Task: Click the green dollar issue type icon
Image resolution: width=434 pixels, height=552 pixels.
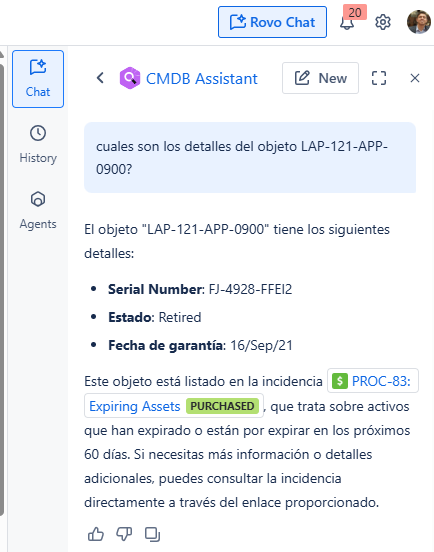Action: [x=340, y=381]
